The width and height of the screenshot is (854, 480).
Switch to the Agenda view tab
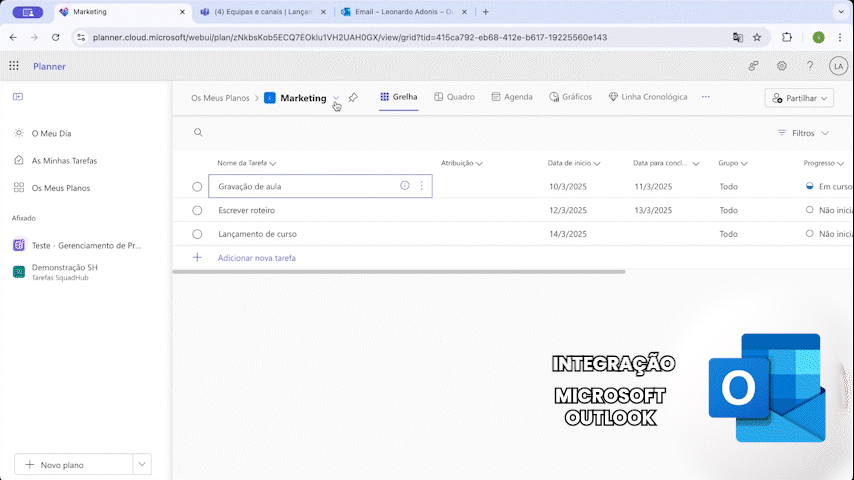[x=512, y=97]
